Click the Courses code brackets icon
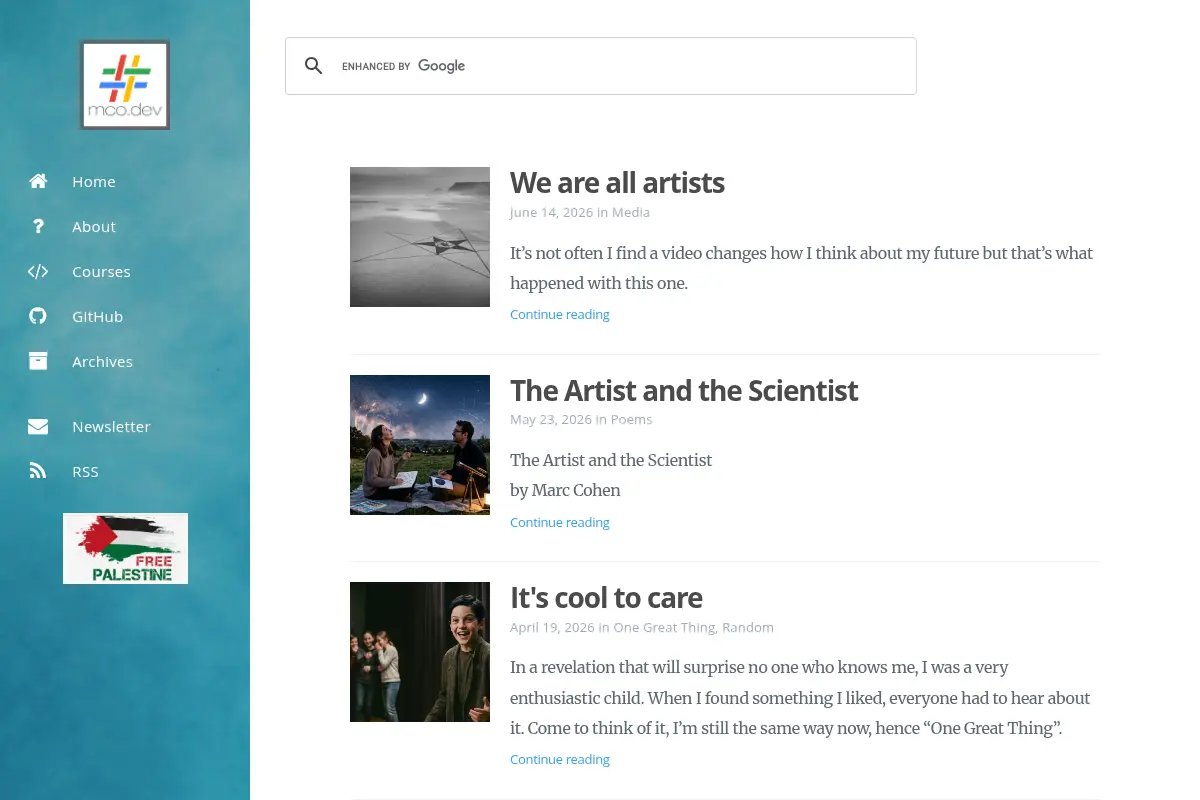1200x800 pixels. (x=38, y=271)
